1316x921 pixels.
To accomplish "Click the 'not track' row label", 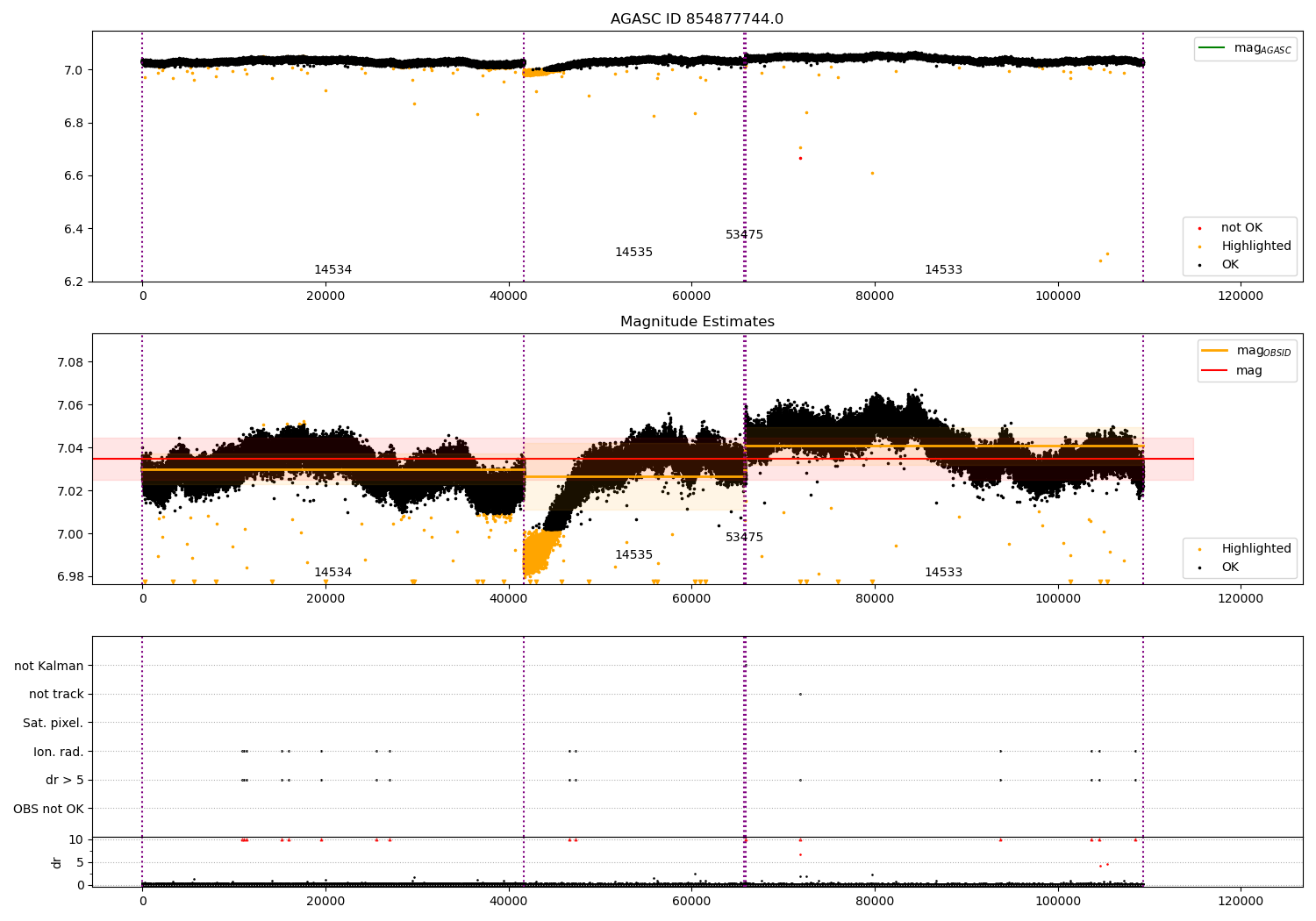I will 56,695.
